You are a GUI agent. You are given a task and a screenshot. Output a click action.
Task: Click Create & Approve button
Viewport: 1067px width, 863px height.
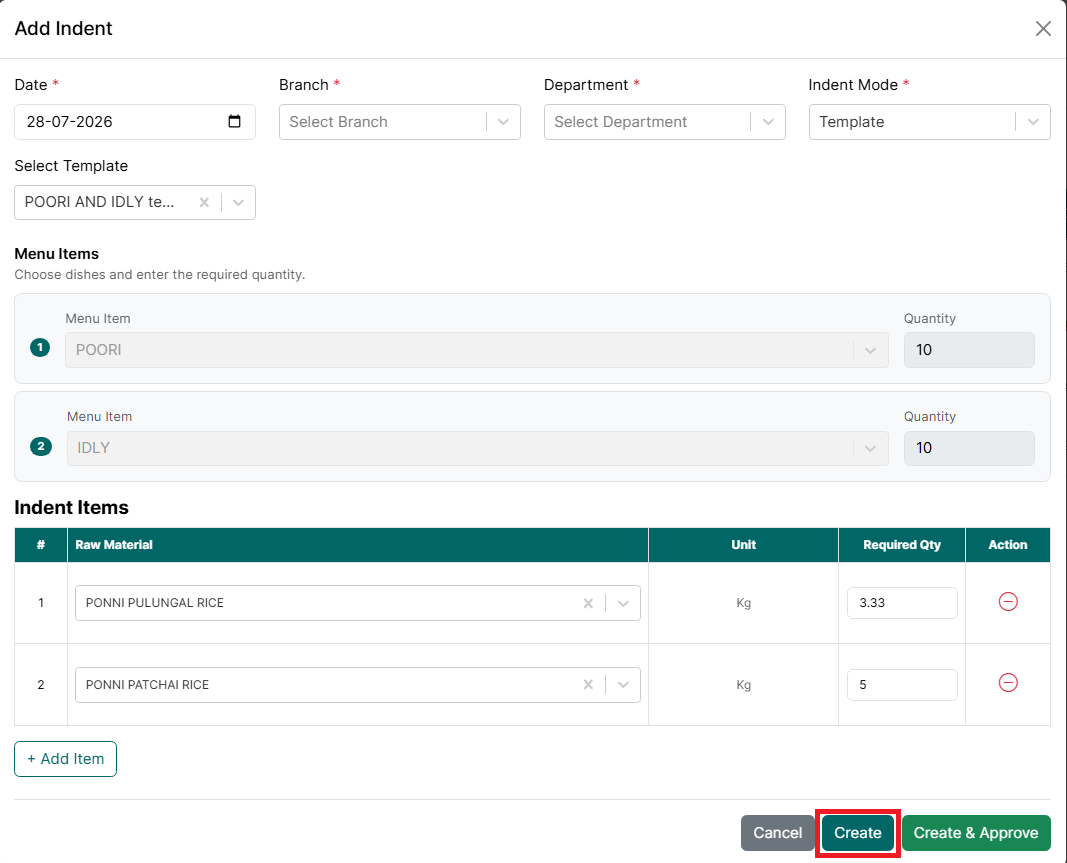(x=976, y=833)
